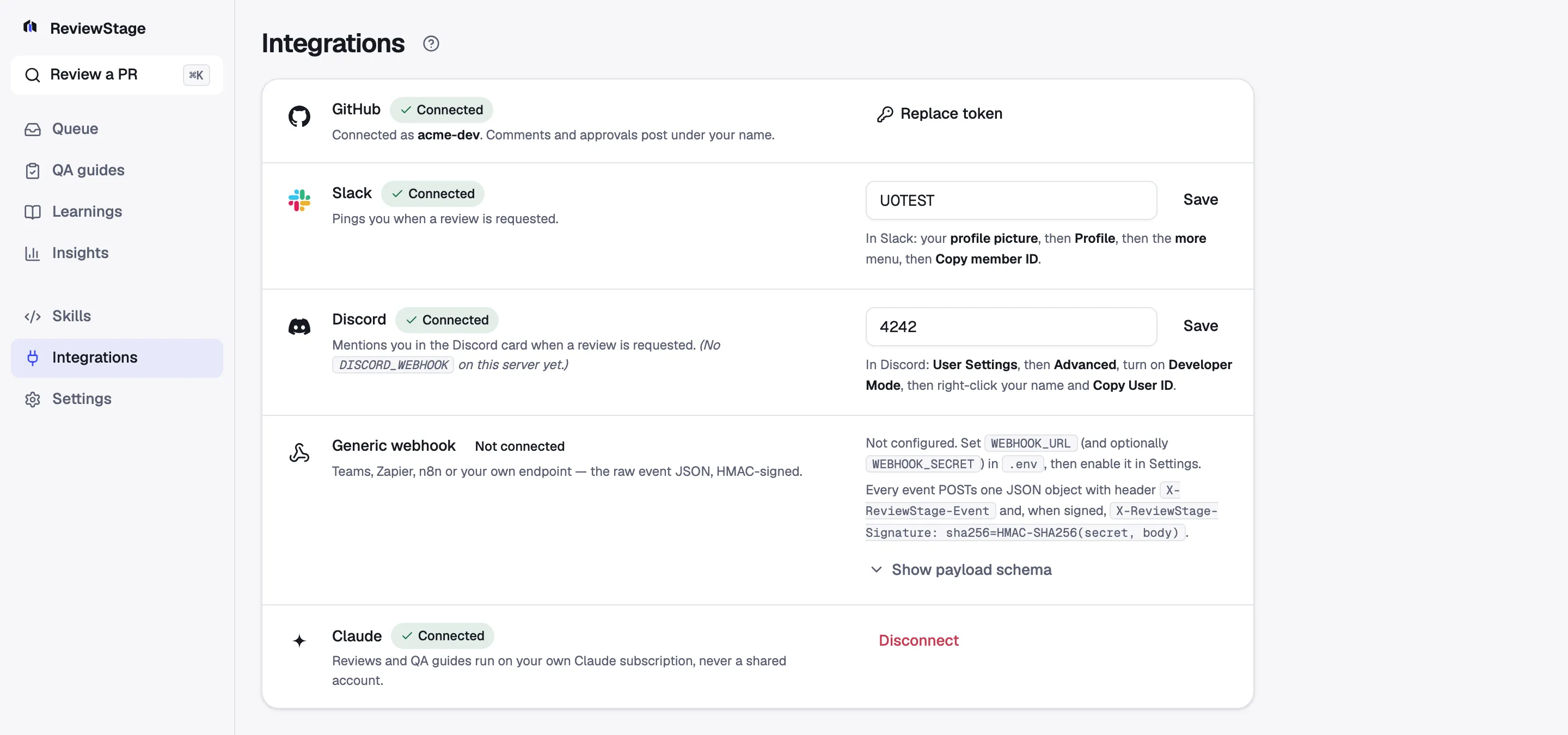Click the QA guides clipboard icon

coord(32,170)
